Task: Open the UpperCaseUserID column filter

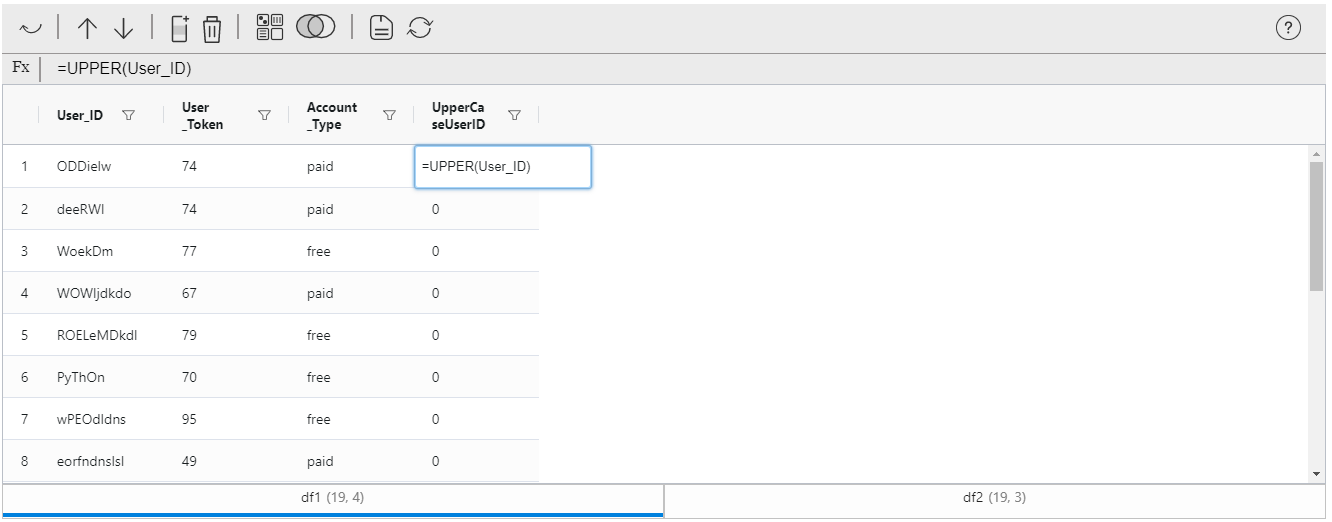Action: pyautogui.click(x=514, y=116)
